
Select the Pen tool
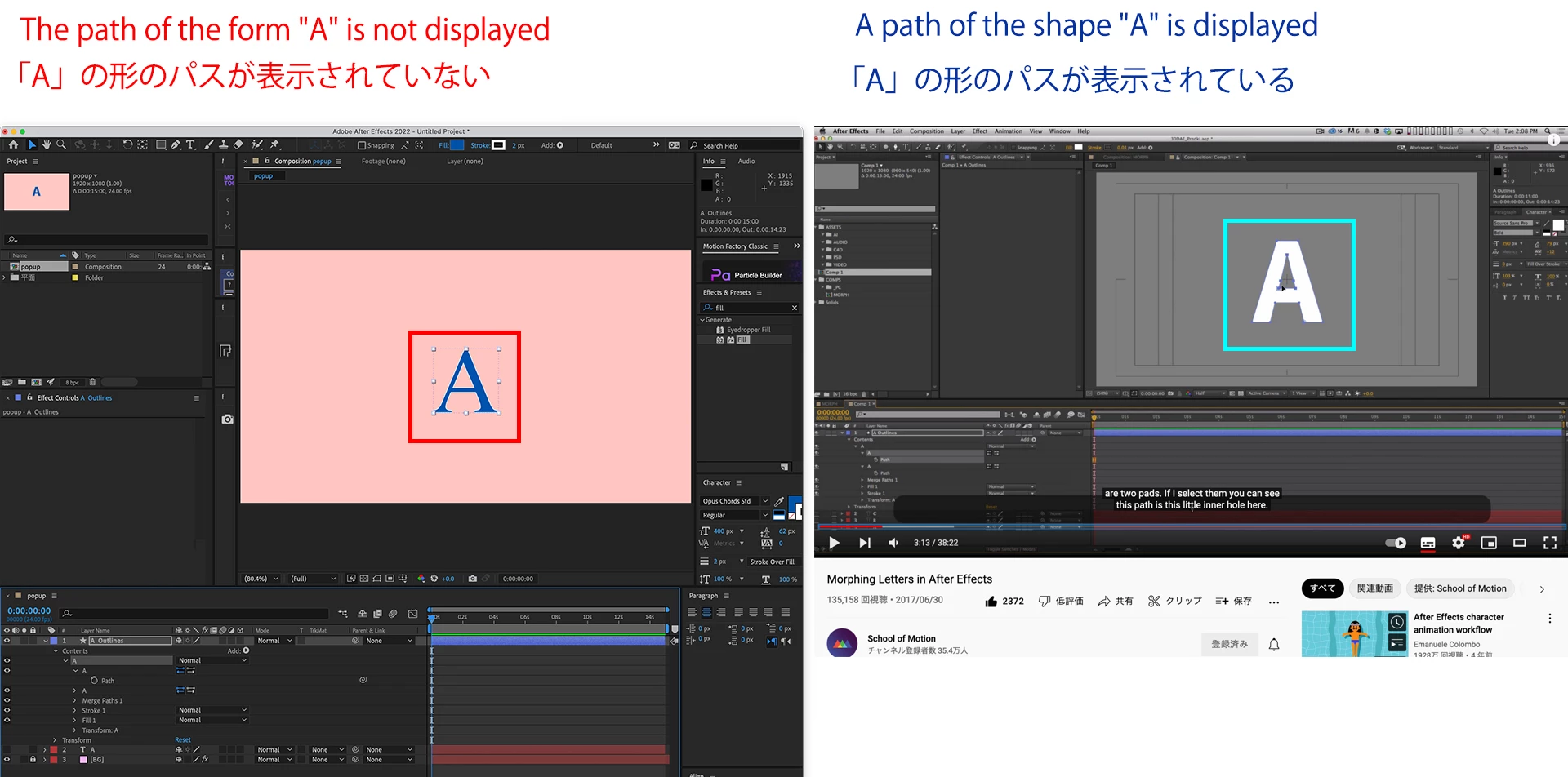click(x=176, y=144)
